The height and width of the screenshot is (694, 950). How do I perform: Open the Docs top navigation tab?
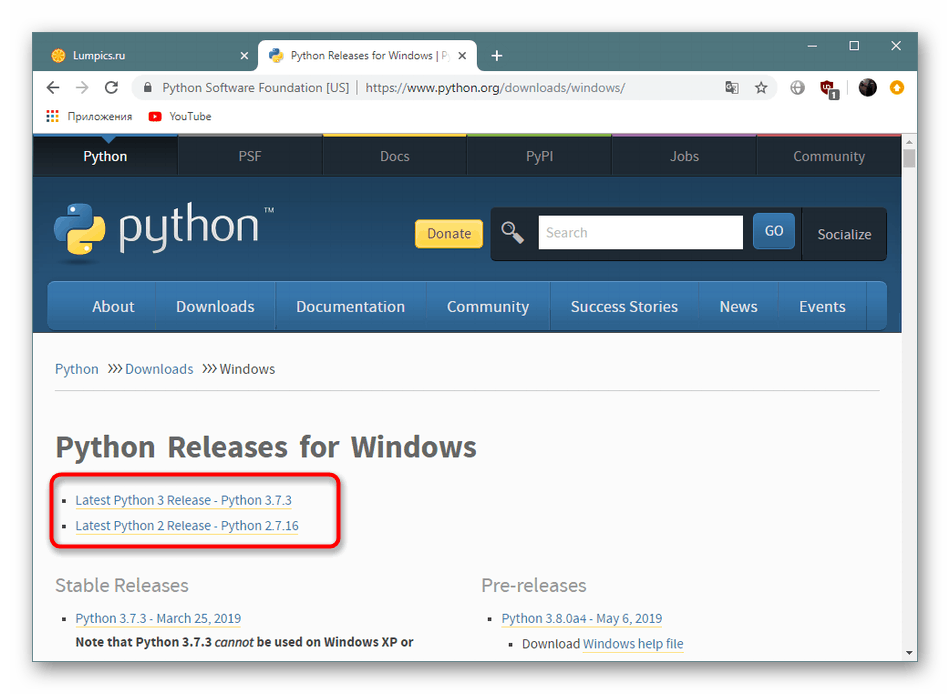(394, 156)
